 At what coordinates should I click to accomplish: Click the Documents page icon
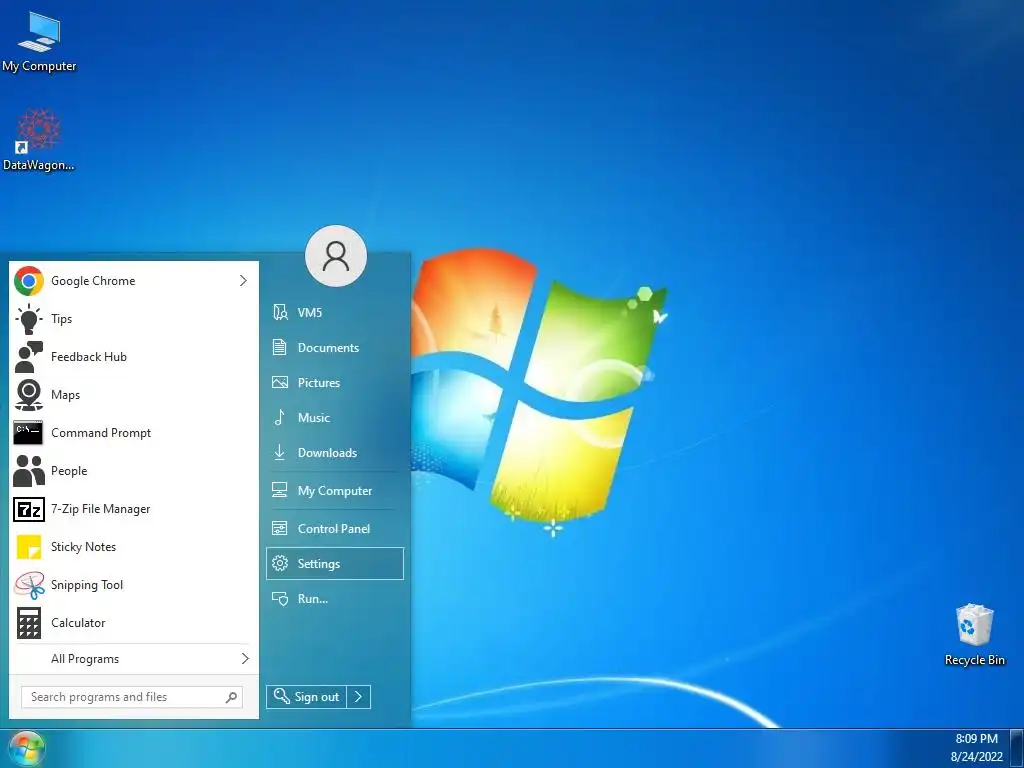[x=280, y=347]
